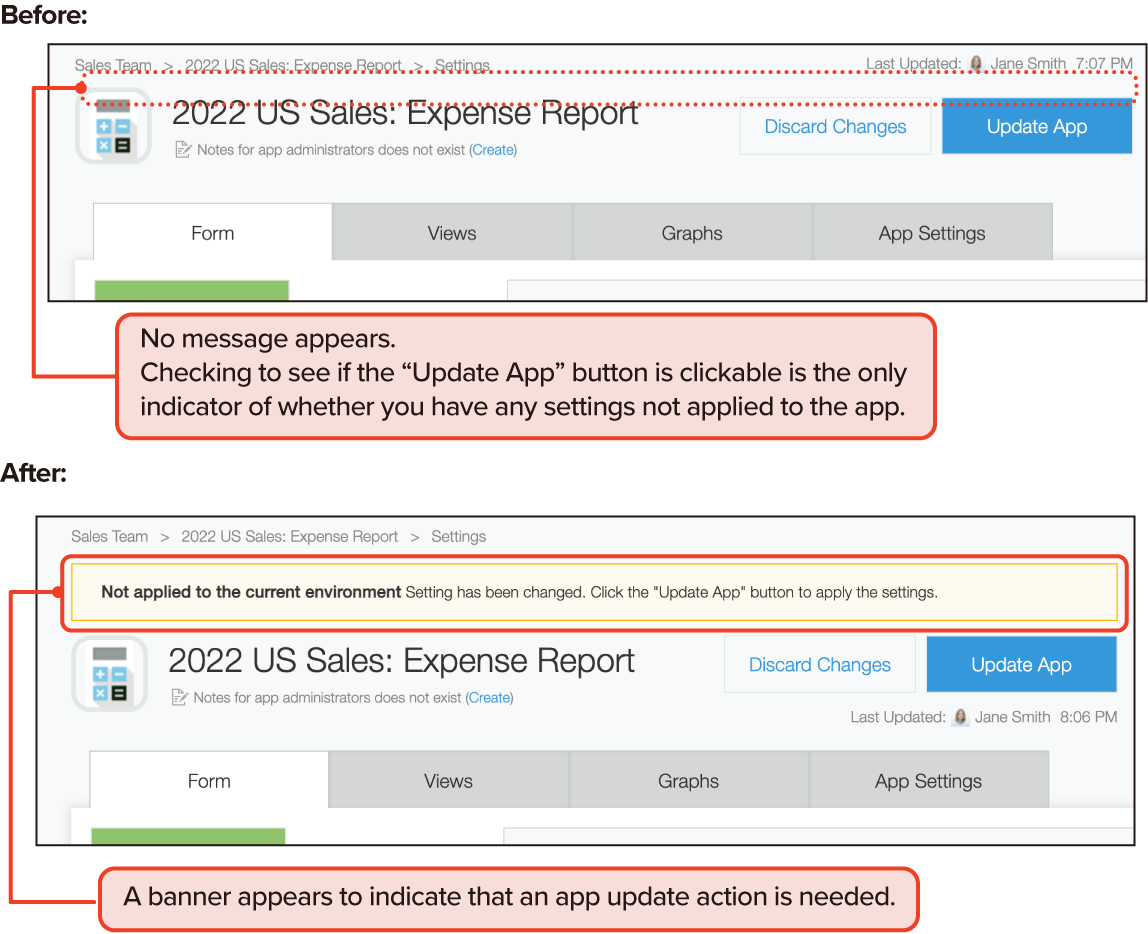The height and width of the screenshot is (934, 1148).
Task: Open the Expense Report breadcrumb in After panel
Action: tap(289, 537)
